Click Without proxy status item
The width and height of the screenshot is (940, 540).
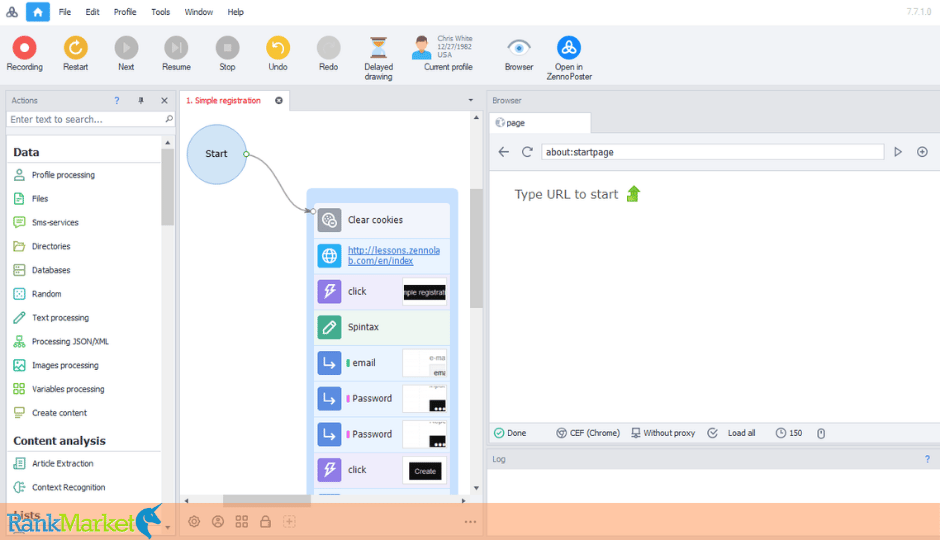click(663, 433)
